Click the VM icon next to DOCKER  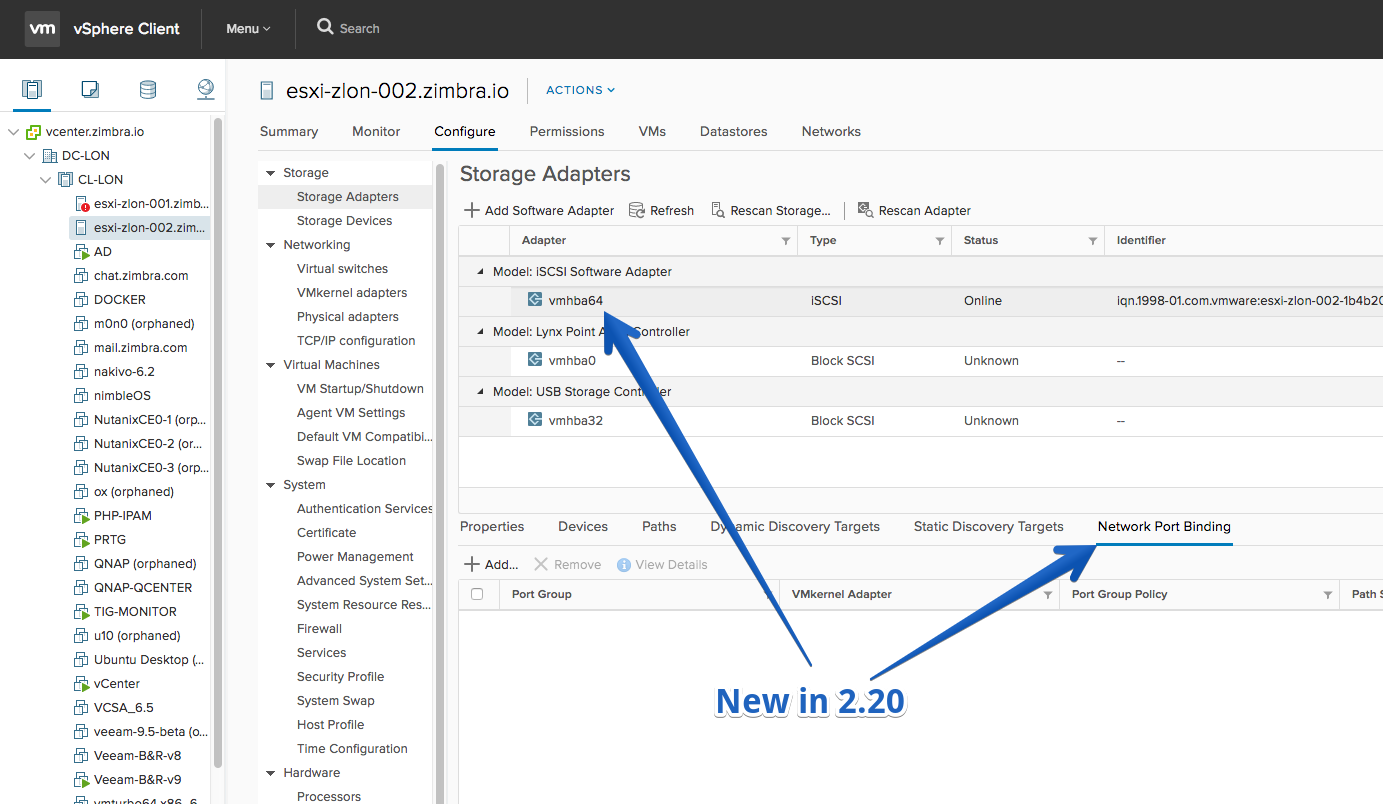pos(82,300)
